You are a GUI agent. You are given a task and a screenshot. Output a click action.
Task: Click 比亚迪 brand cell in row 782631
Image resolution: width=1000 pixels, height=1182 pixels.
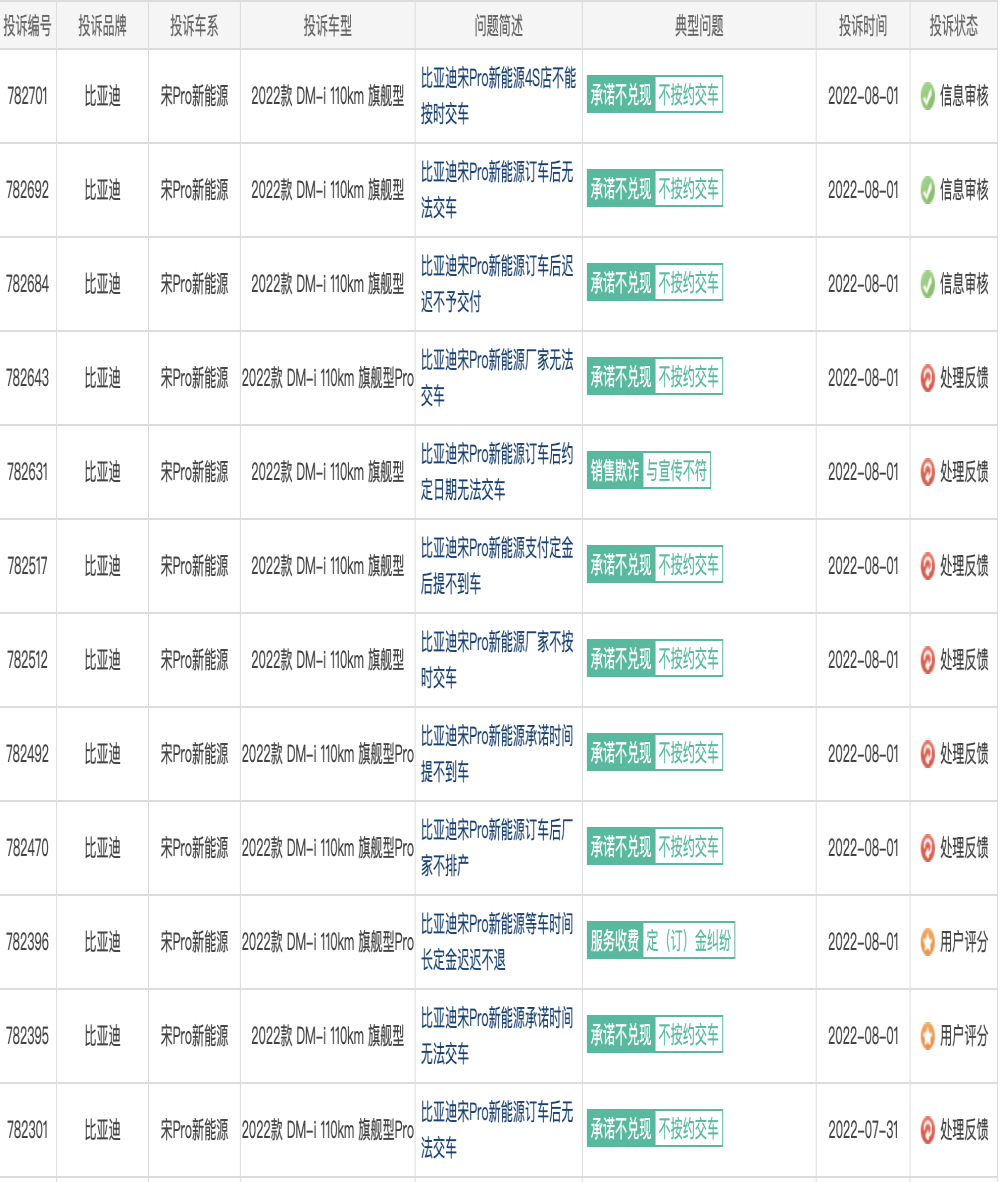pyautogui.click(x=102, y=472)
